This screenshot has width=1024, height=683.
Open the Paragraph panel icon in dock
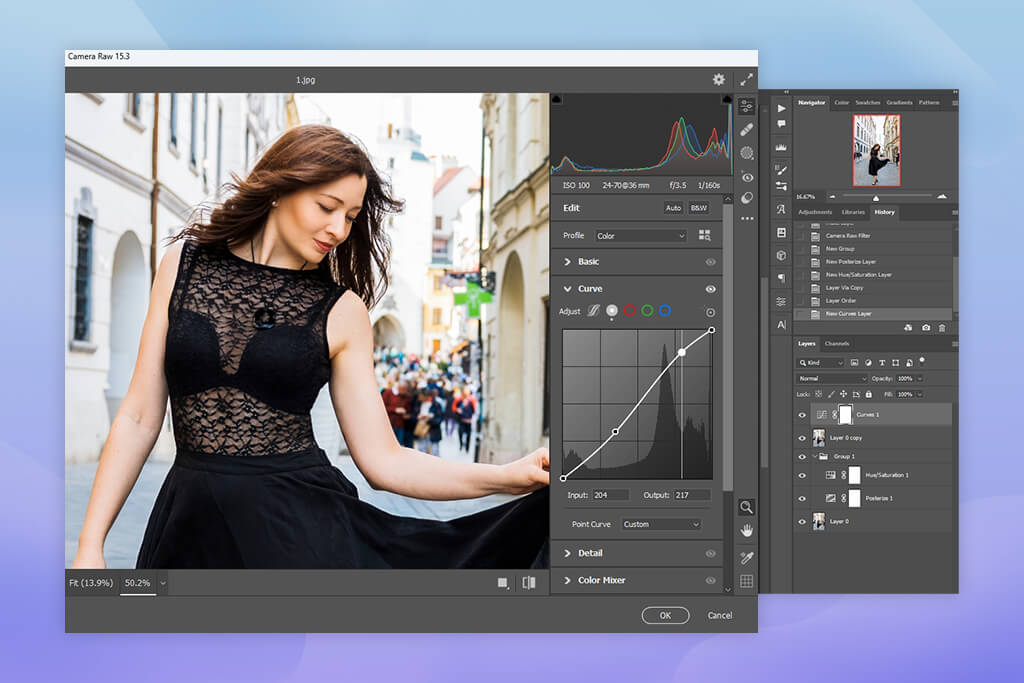(x=781, y=279)
